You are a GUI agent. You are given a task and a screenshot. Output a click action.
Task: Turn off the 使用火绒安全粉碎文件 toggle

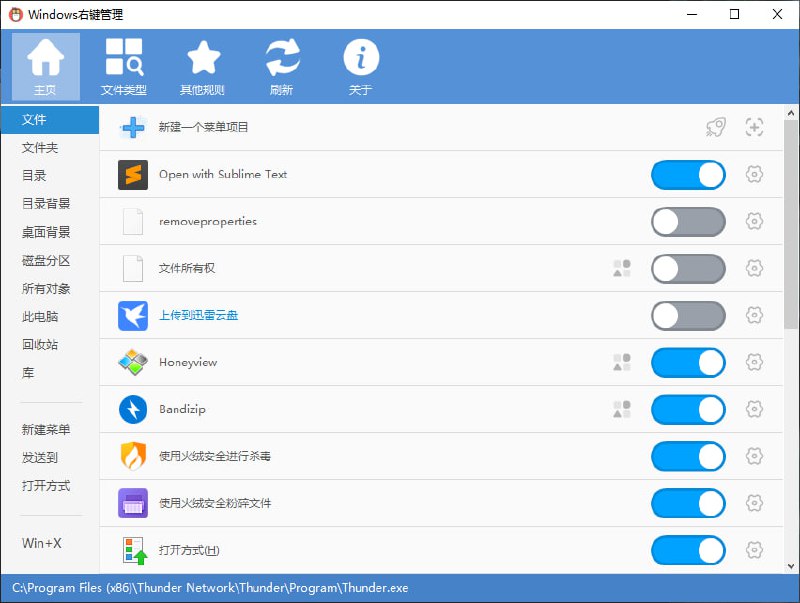(688, 503)
